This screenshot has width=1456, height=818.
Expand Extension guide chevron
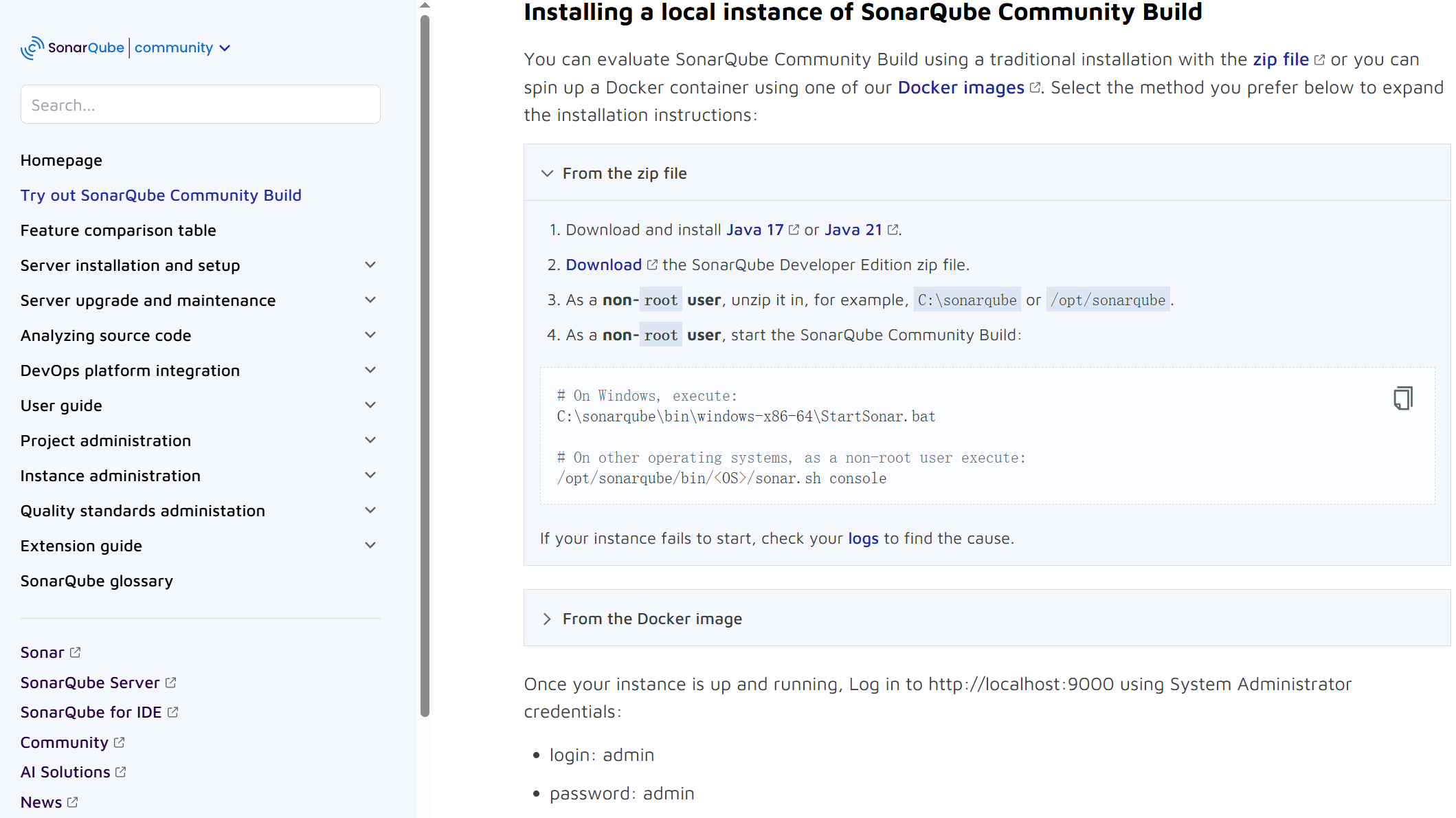370,545
